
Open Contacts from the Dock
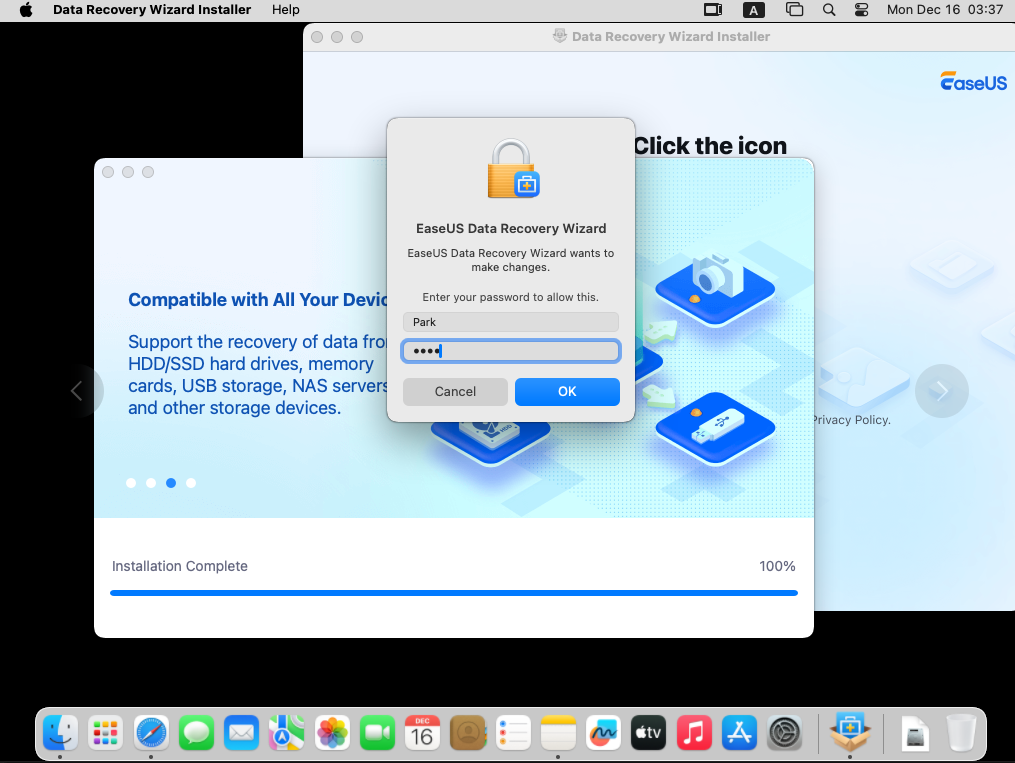pyautogui.click(x=467, y=733)
